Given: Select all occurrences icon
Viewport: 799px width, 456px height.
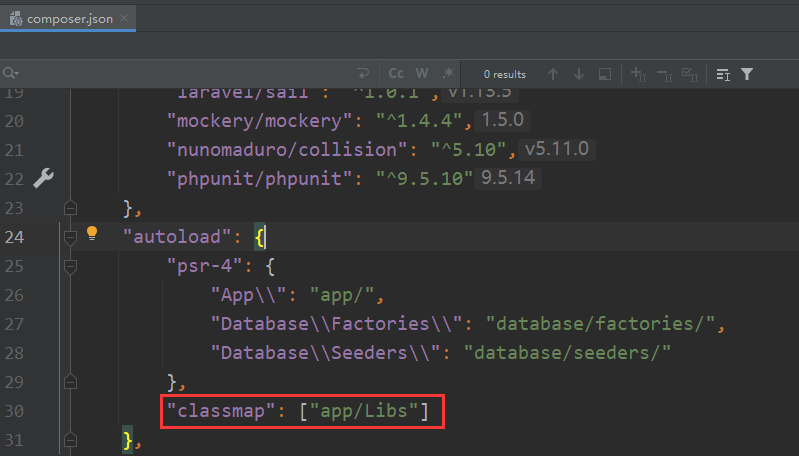Looking at the screenshot, I should tap(690, 74).
